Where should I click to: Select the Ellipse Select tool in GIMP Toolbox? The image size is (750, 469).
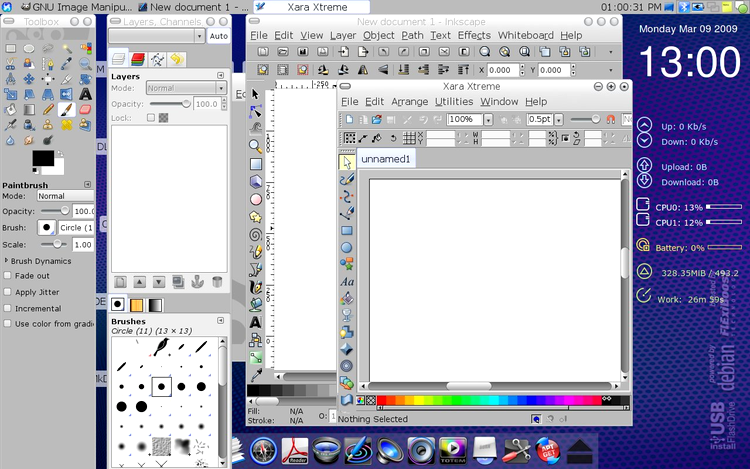point(29,48)
